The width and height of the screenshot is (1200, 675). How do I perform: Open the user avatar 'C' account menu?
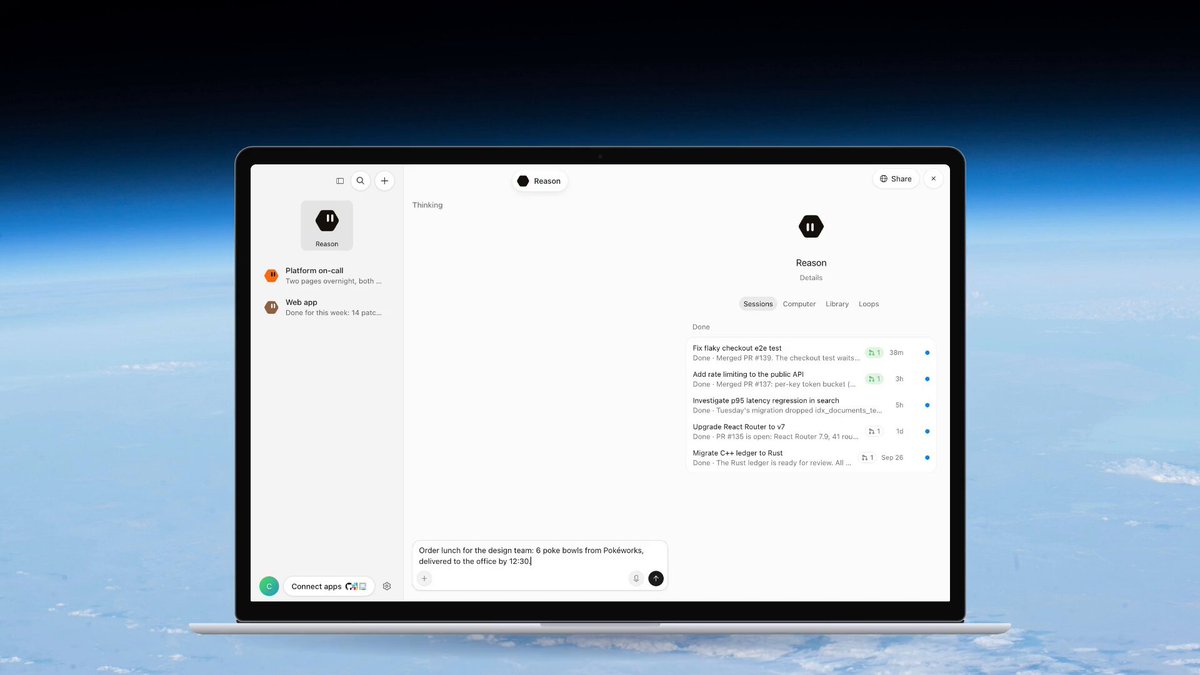point(269,586)
